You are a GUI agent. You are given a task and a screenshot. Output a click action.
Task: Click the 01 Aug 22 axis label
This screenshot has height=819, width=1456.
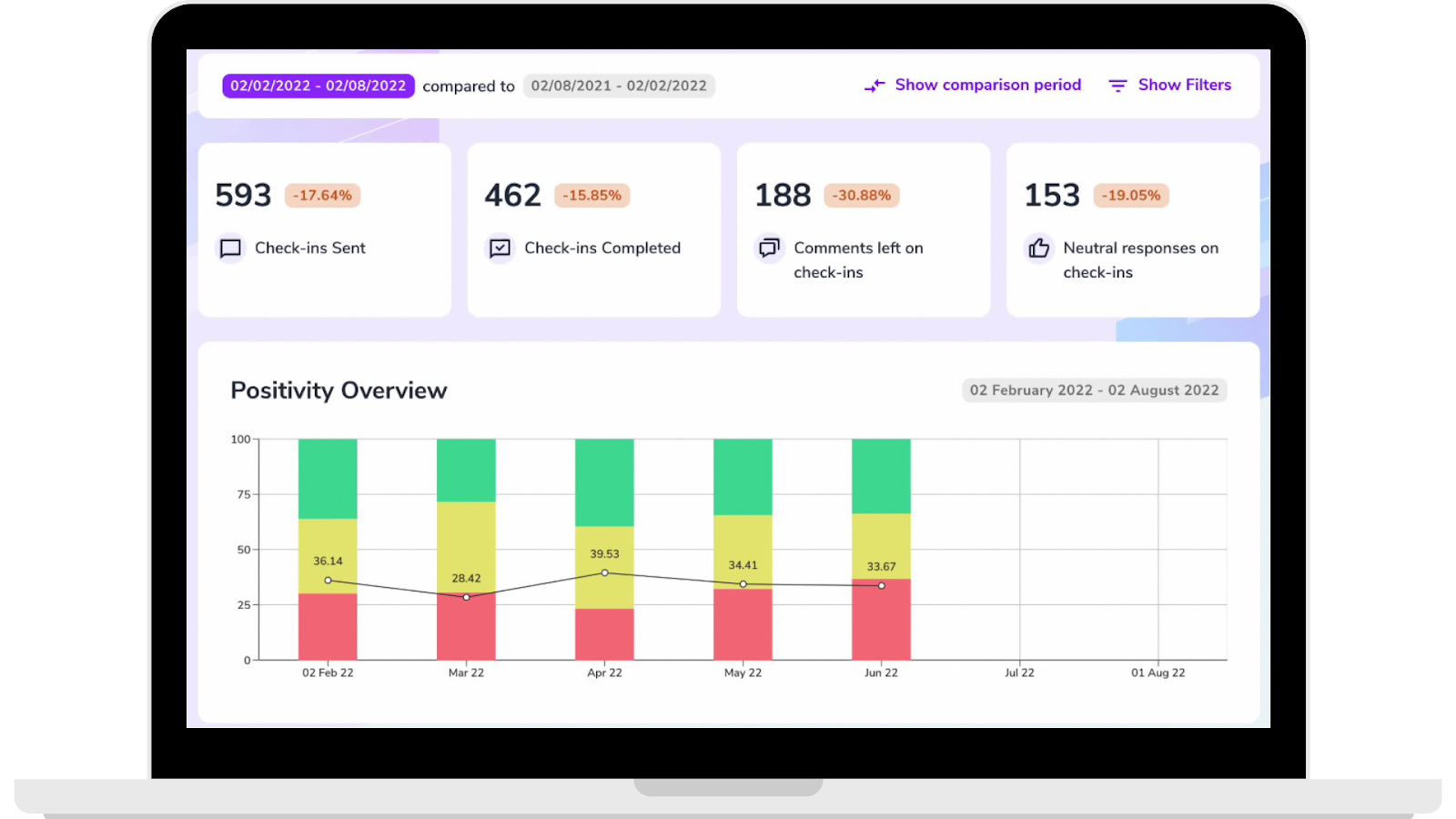point(1158,673)
